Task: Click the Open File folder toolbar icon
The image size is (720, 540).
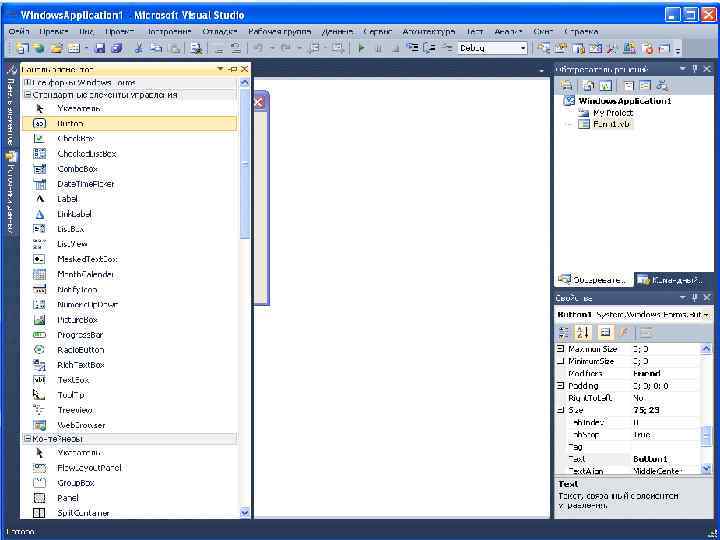Action: [56, 48]
